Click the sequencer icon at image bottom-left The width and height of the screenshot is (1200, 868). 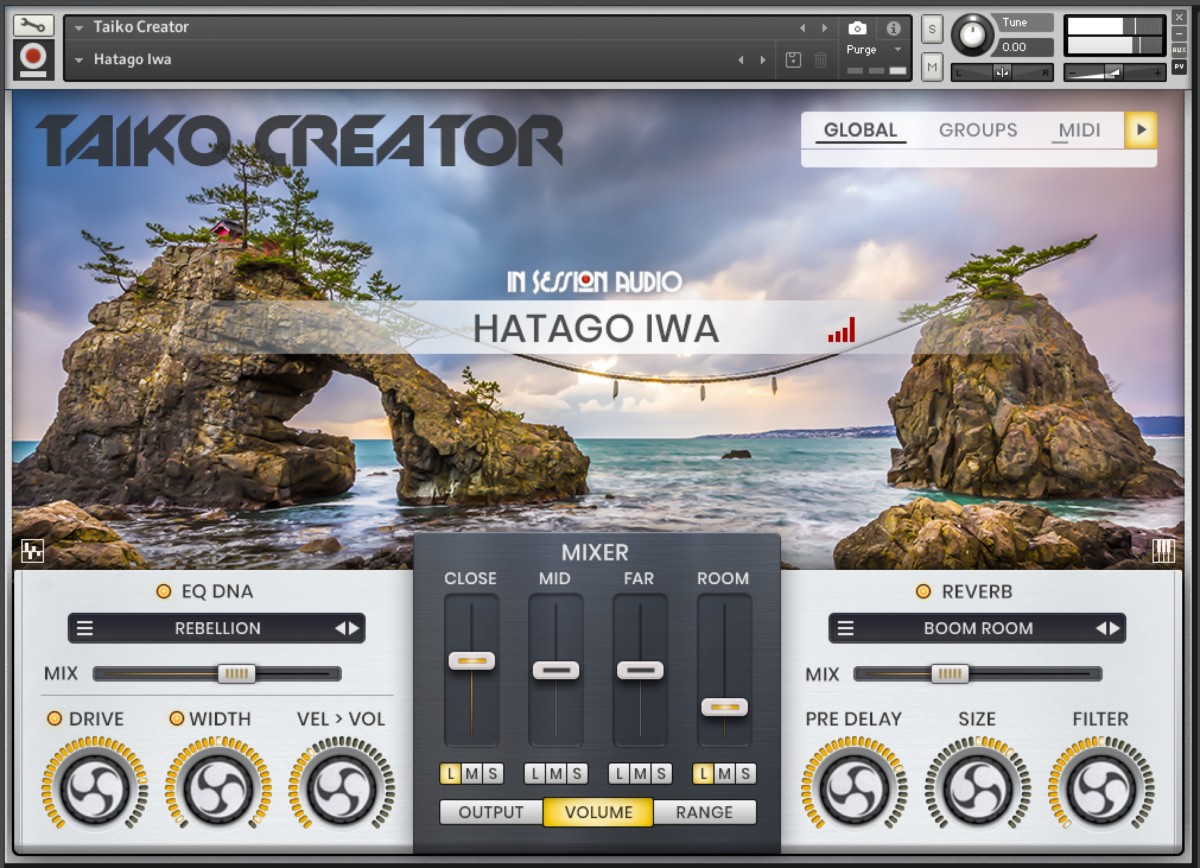point(33,551)
